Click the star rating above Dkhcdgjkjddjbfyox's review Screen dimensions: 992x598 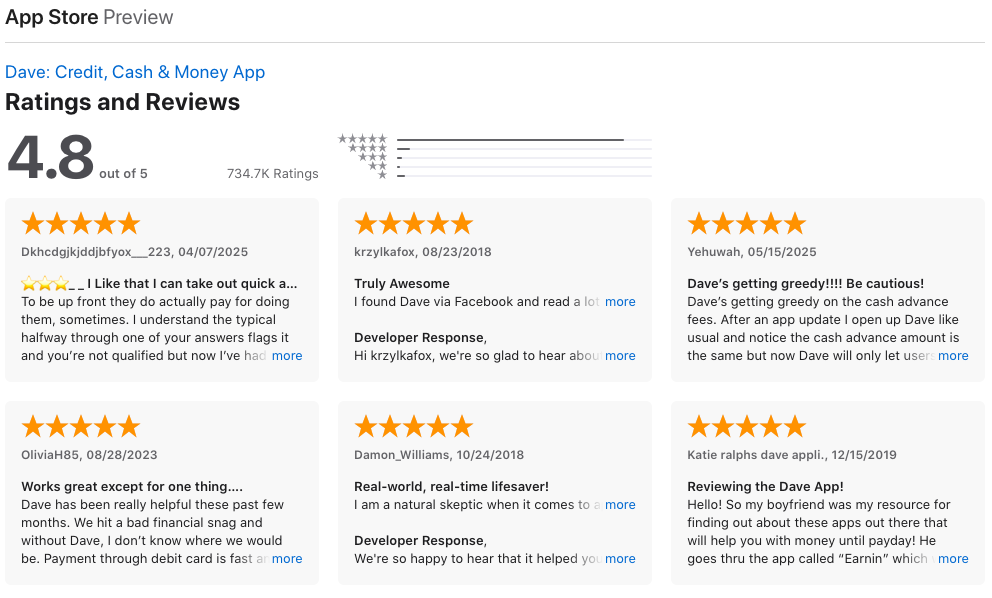coord(80,222)
